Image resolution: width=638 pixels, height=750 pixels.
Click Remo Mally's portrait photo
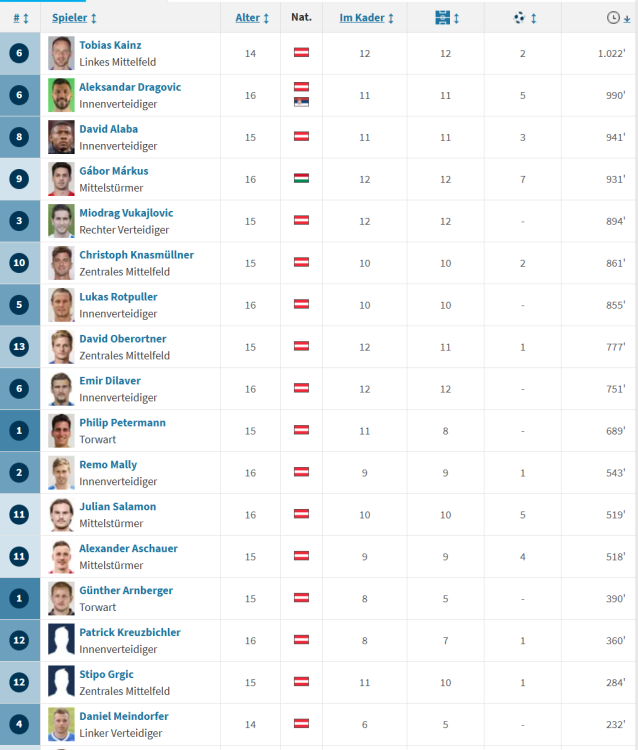pyautogui.click(x=61, y=471)
